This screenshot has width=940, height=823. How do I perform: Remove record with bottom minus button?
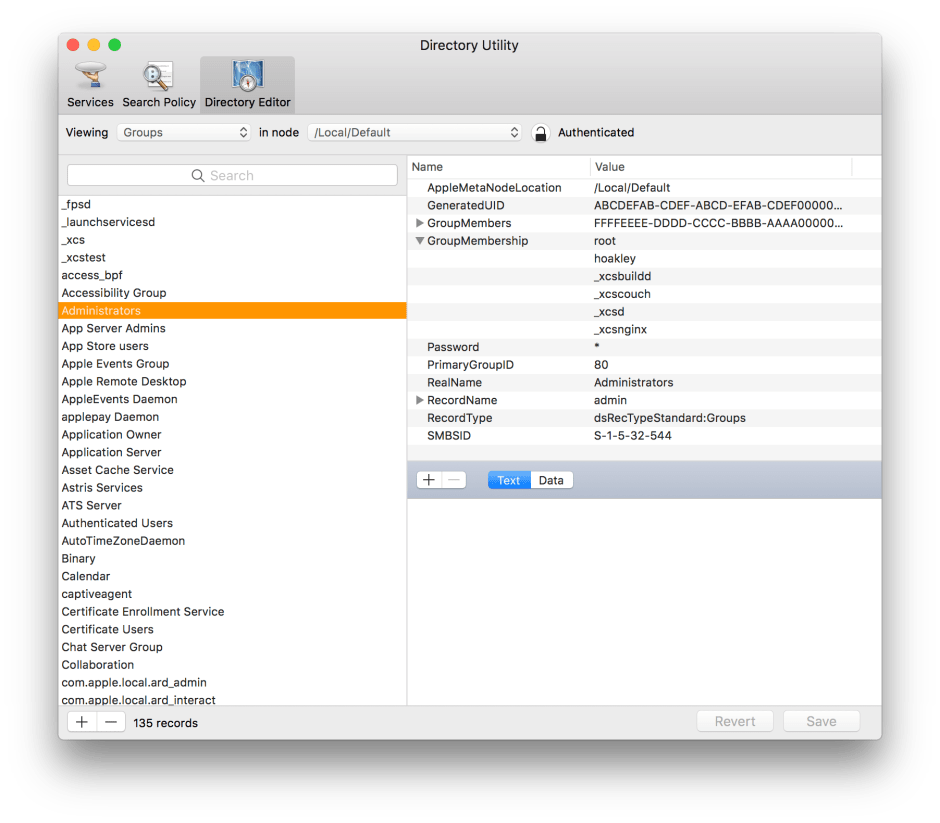110,722
